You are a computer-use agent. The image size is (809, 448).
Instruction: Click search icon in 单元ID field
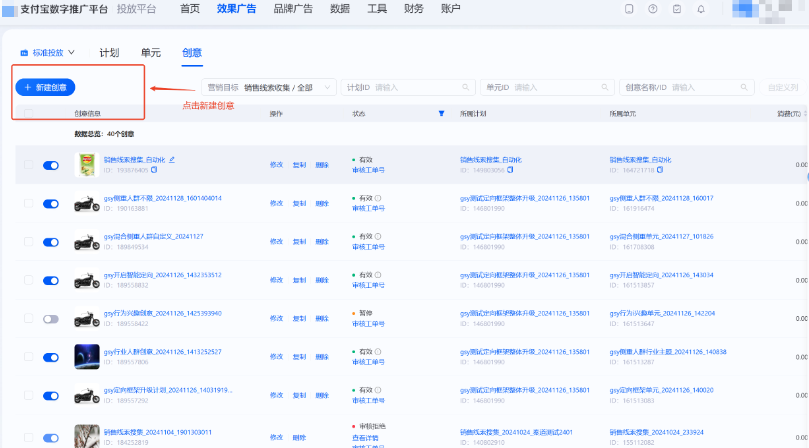point(605,87)
